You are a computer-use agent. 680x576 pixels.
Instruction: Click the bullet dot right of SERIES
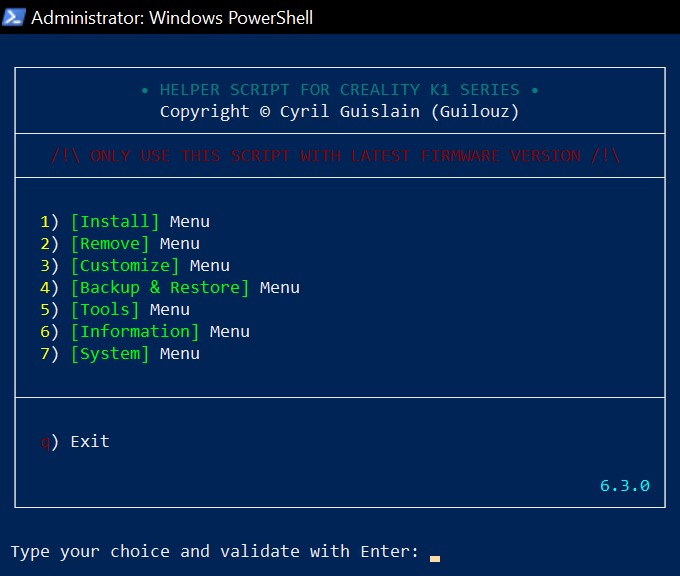coord(535,90)
